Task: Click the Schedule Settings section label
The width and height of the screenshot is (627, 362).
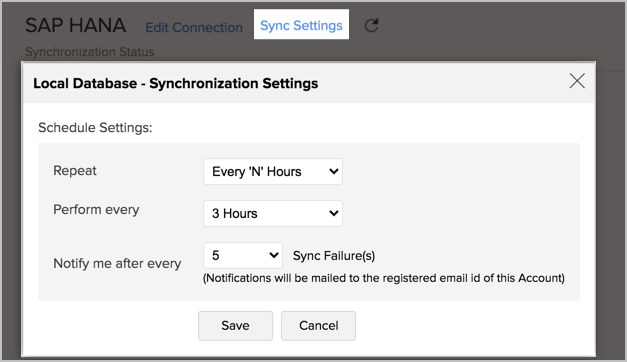Action: [95, 128]
